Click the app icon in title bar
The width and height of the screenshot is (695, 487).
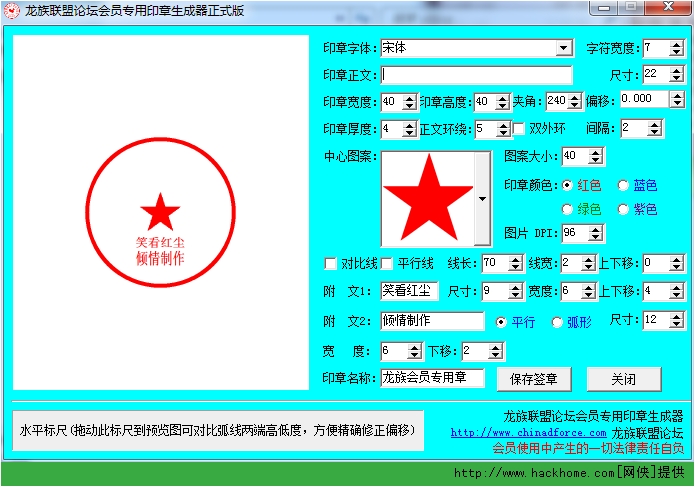[x=12, y=11]
